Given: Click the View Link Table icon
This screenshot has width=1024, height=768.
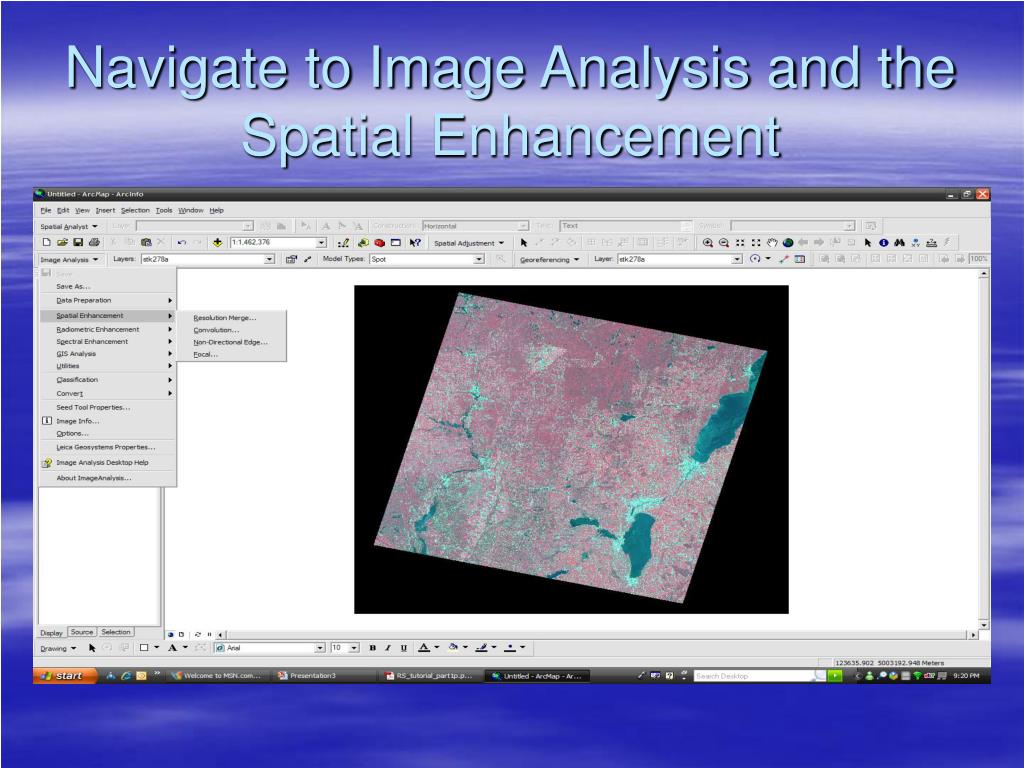Looking at the screenshot, I should pos(800,259).
